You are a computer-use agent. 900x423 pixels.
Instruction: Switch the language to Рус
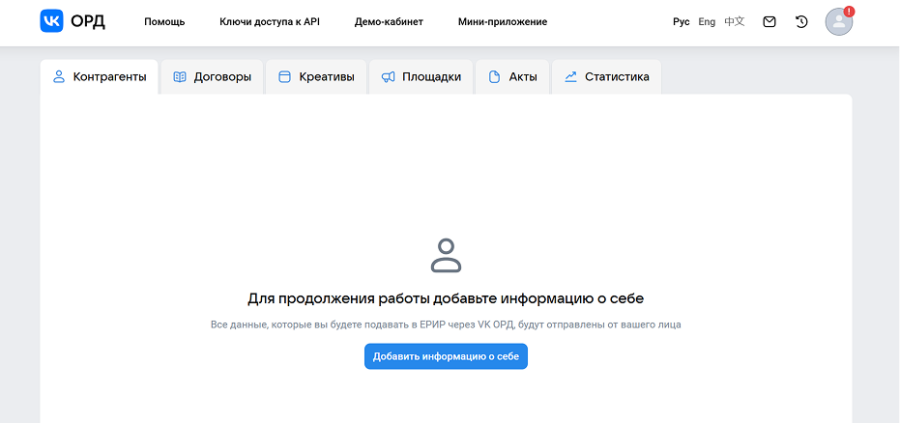[x=681, y=21]
